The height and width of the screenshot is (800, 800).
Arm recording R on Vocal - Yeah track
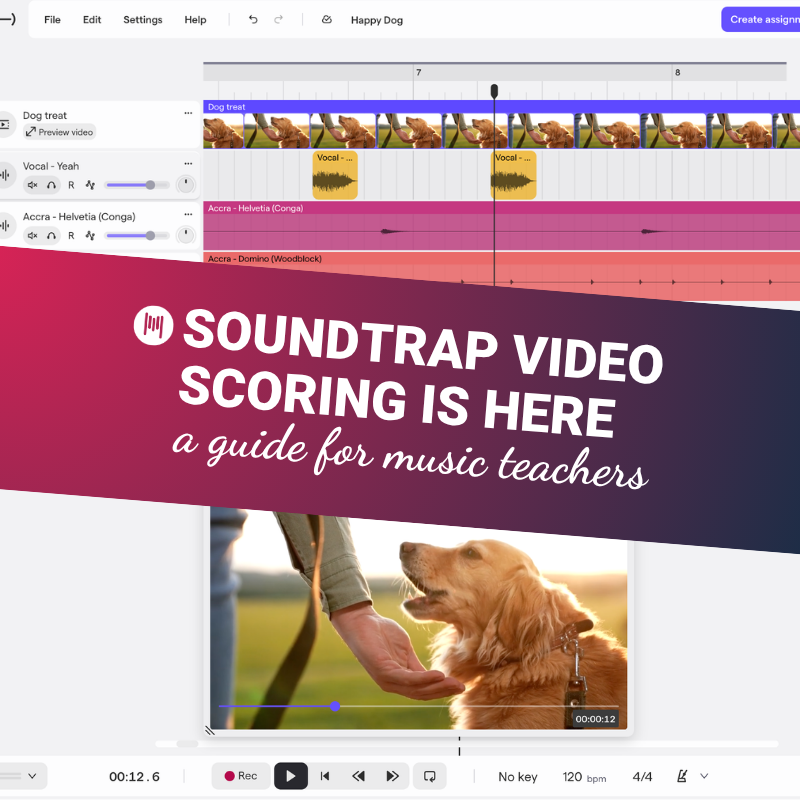pyautogui.click(x=71, y=185)
